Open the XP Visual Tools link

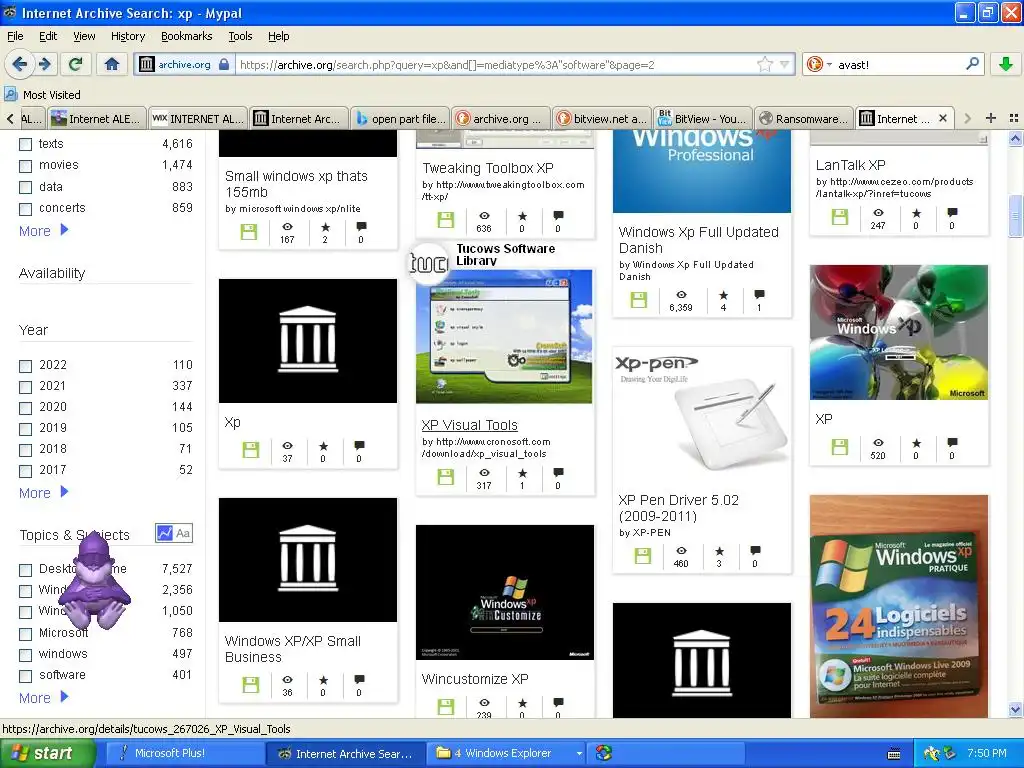tap(470, 424)
